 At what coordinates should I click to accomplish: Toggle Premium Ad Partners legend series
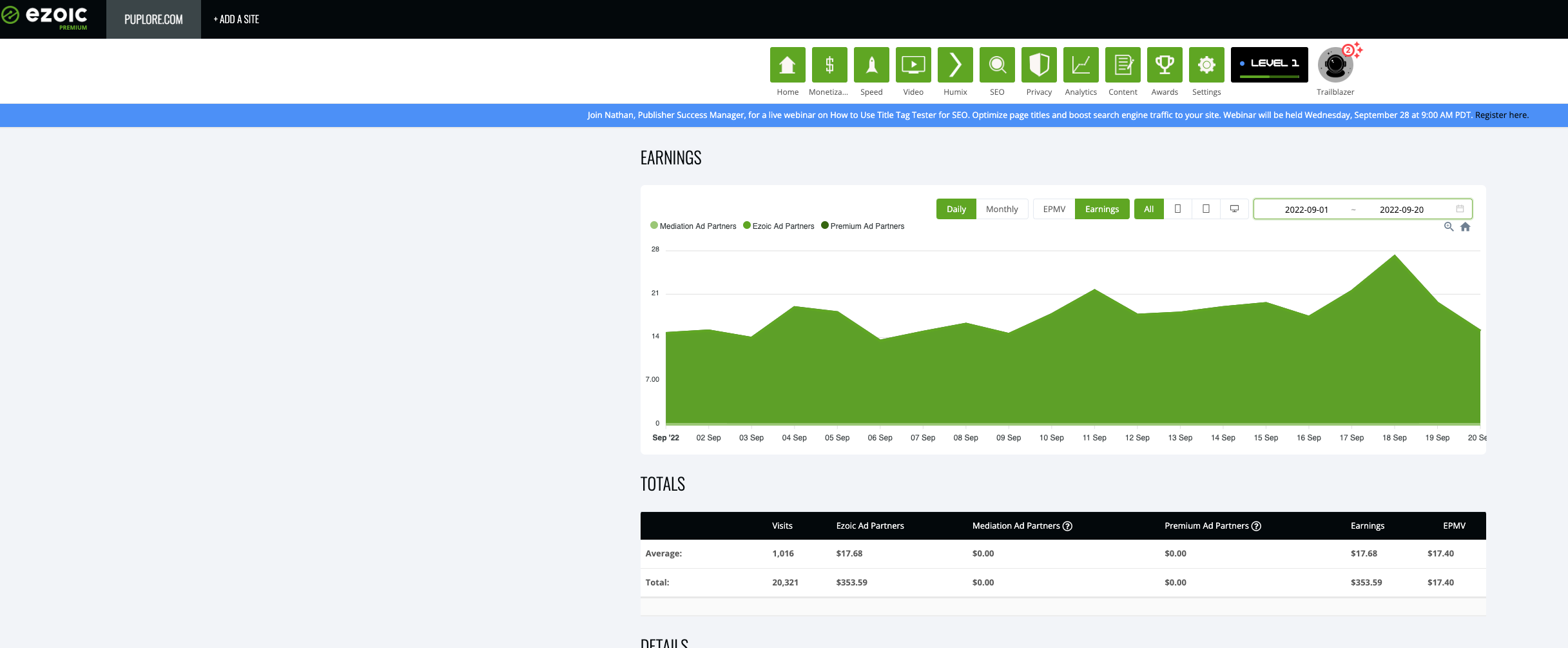[x=863, y=226]
